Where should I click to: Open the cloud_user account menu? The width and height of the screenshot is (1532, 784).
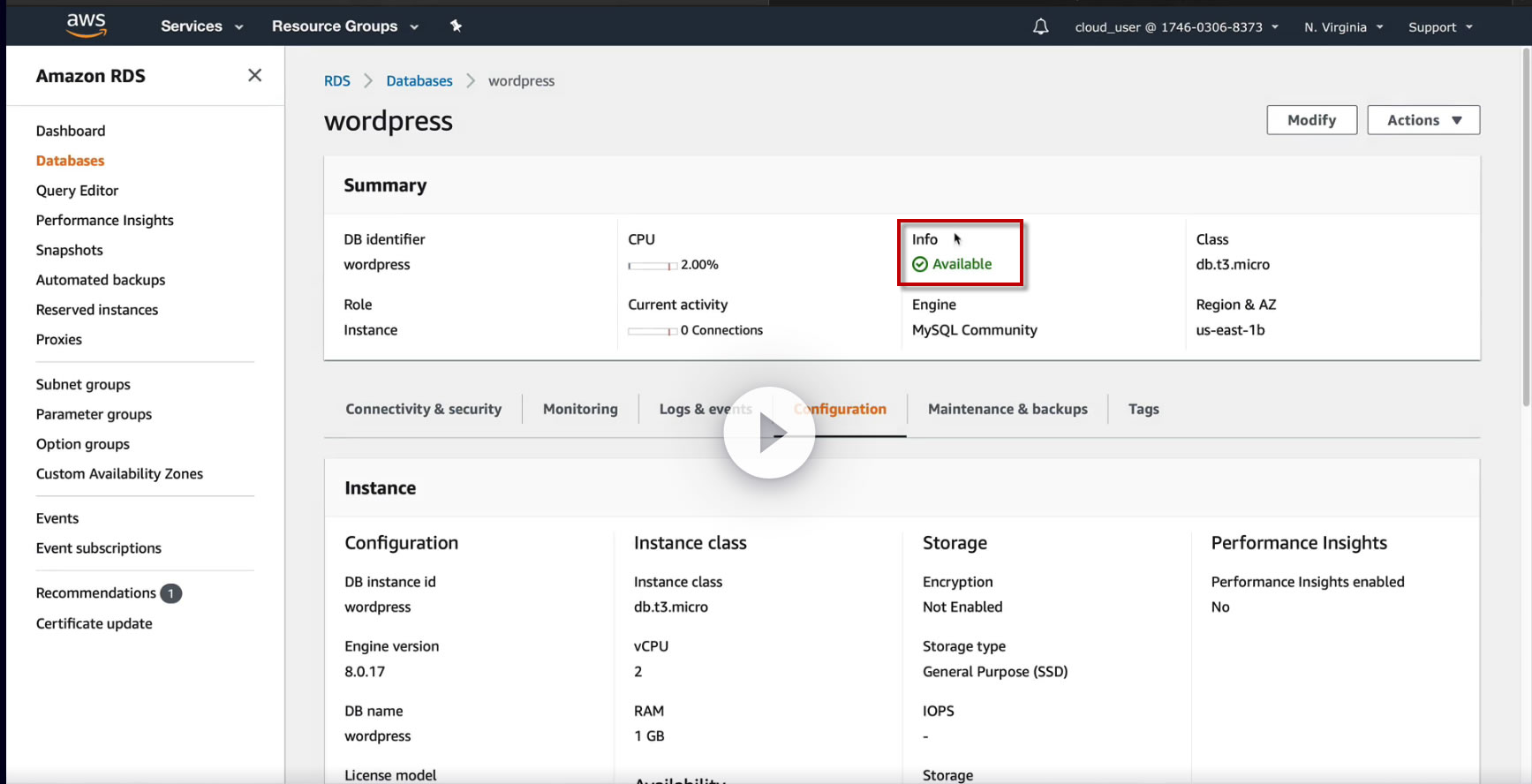(x=1176, y=27)
